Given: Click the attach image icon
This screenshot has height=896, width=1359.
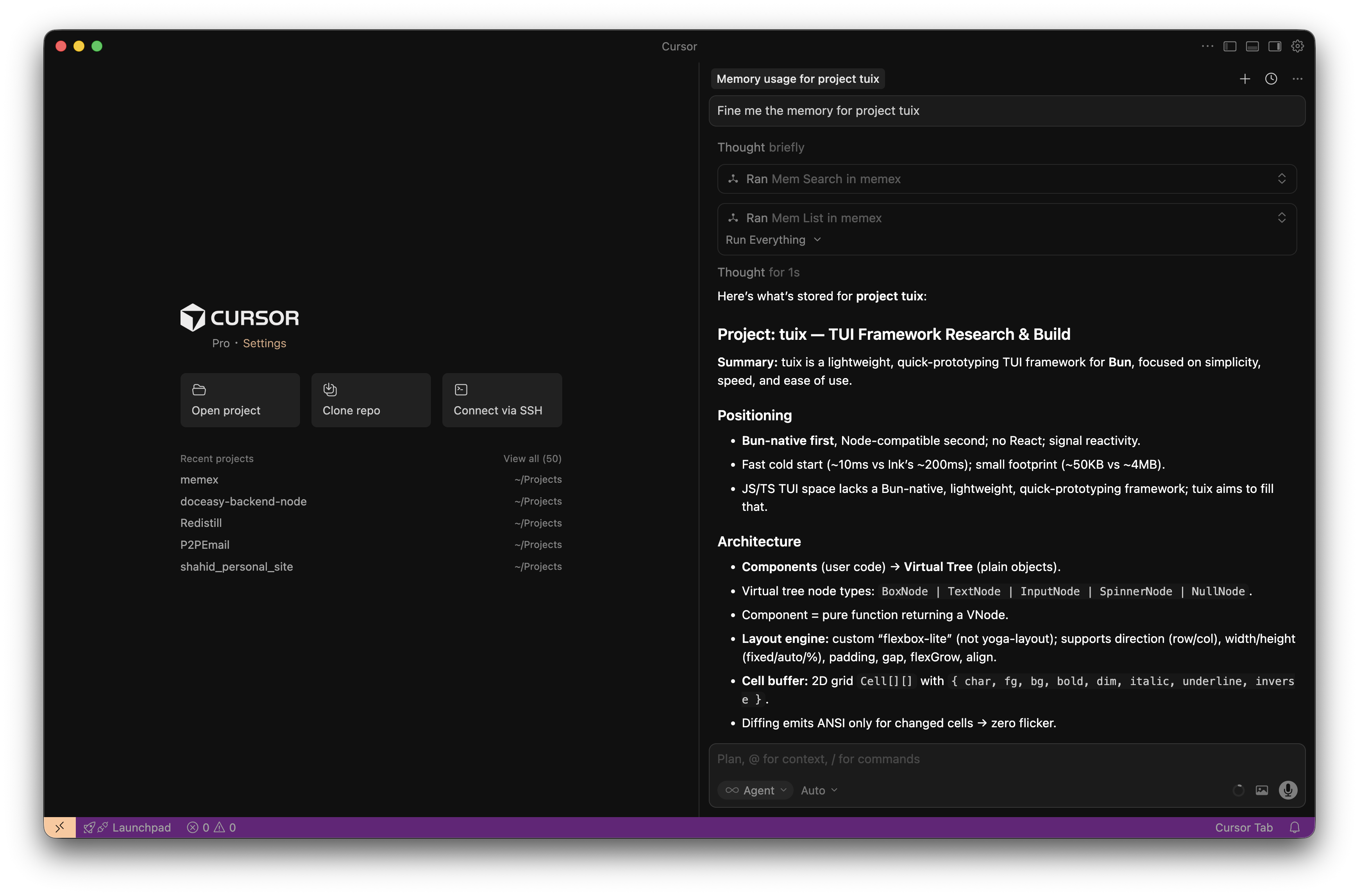Looking at the screenshot, I should click(x=1262, y=790).
